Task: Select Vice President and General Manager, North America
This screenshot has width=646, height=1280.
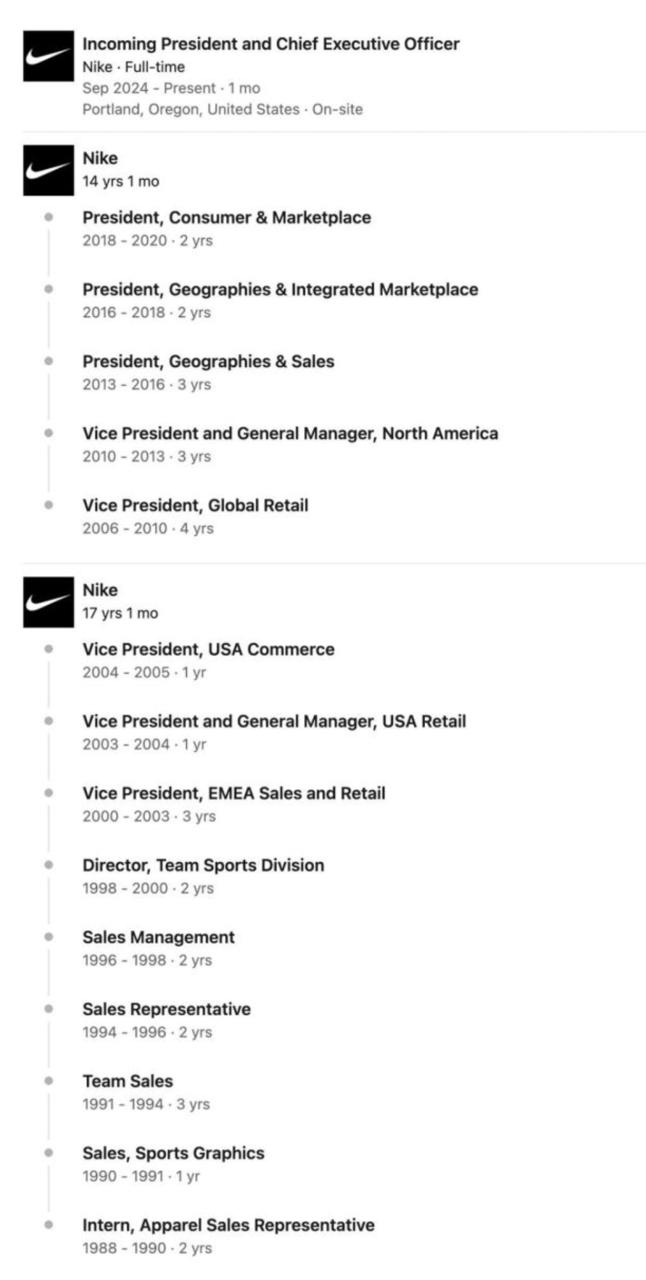Action: point(290,434)
